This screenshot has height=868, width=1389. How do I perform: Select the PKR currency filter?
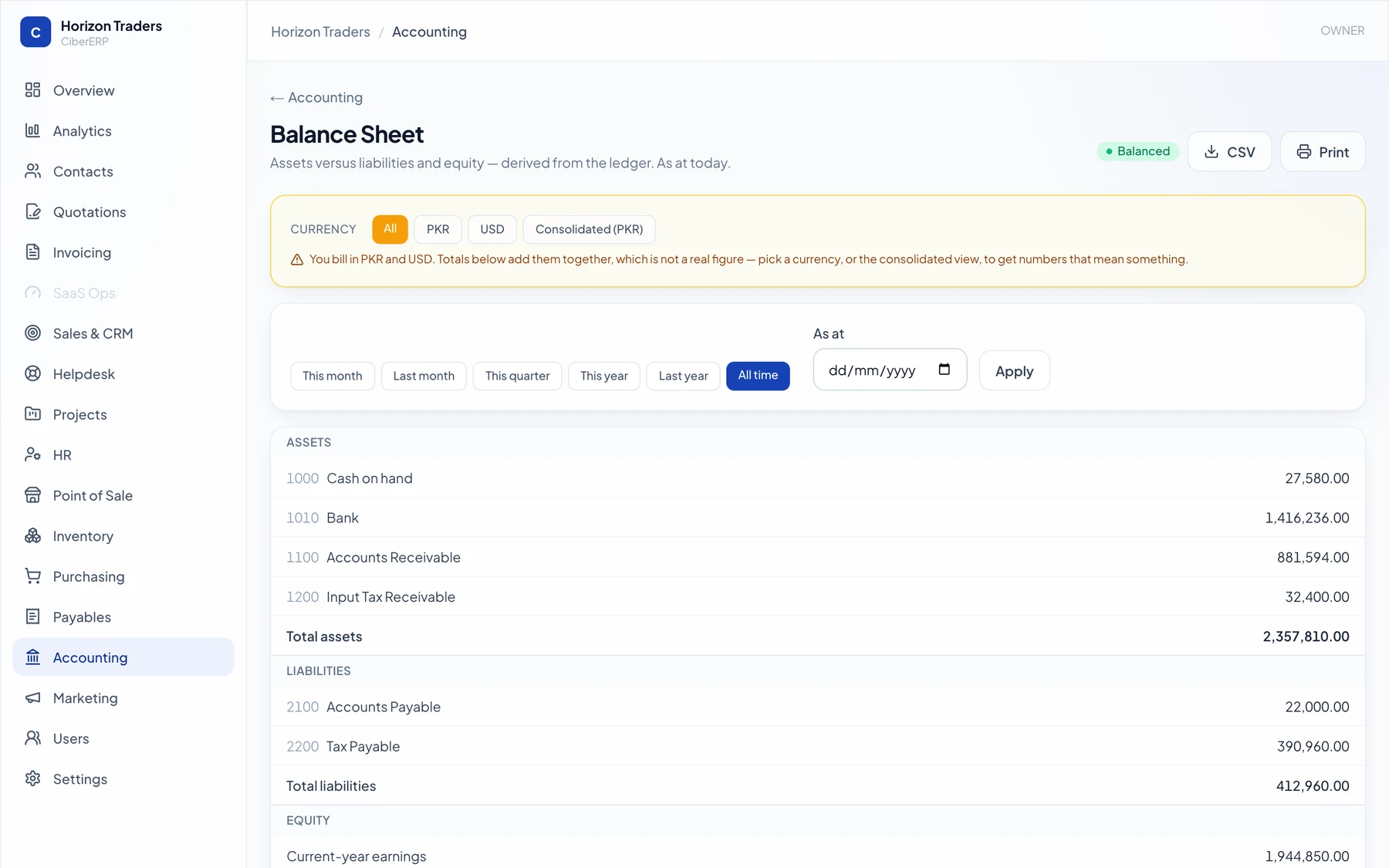click(x=438, y=229)
